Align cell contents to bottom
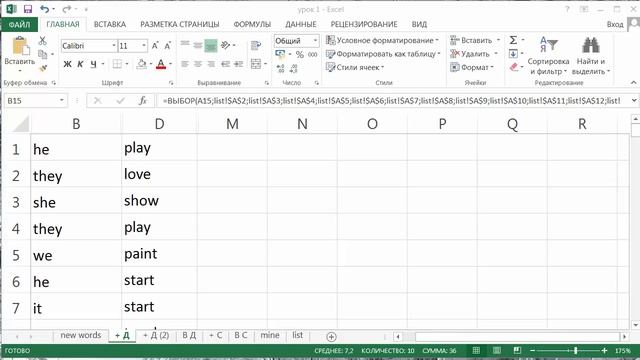This screenshot has width=640, height=360. pos(211,45)
